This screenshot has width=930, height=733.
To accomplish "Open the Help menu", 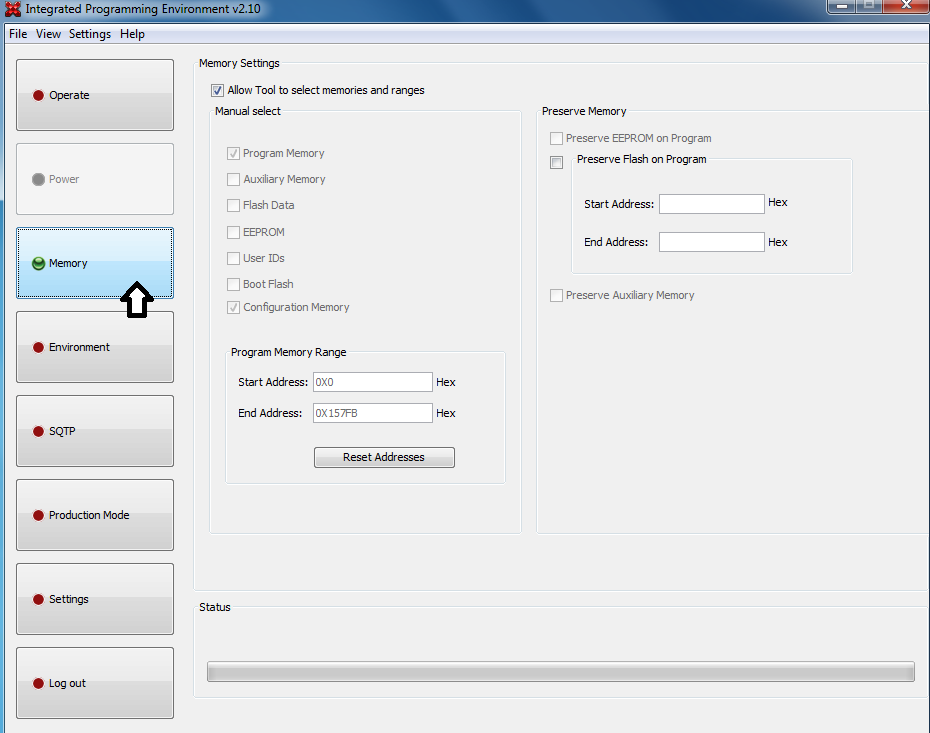I will pos(131,33).
